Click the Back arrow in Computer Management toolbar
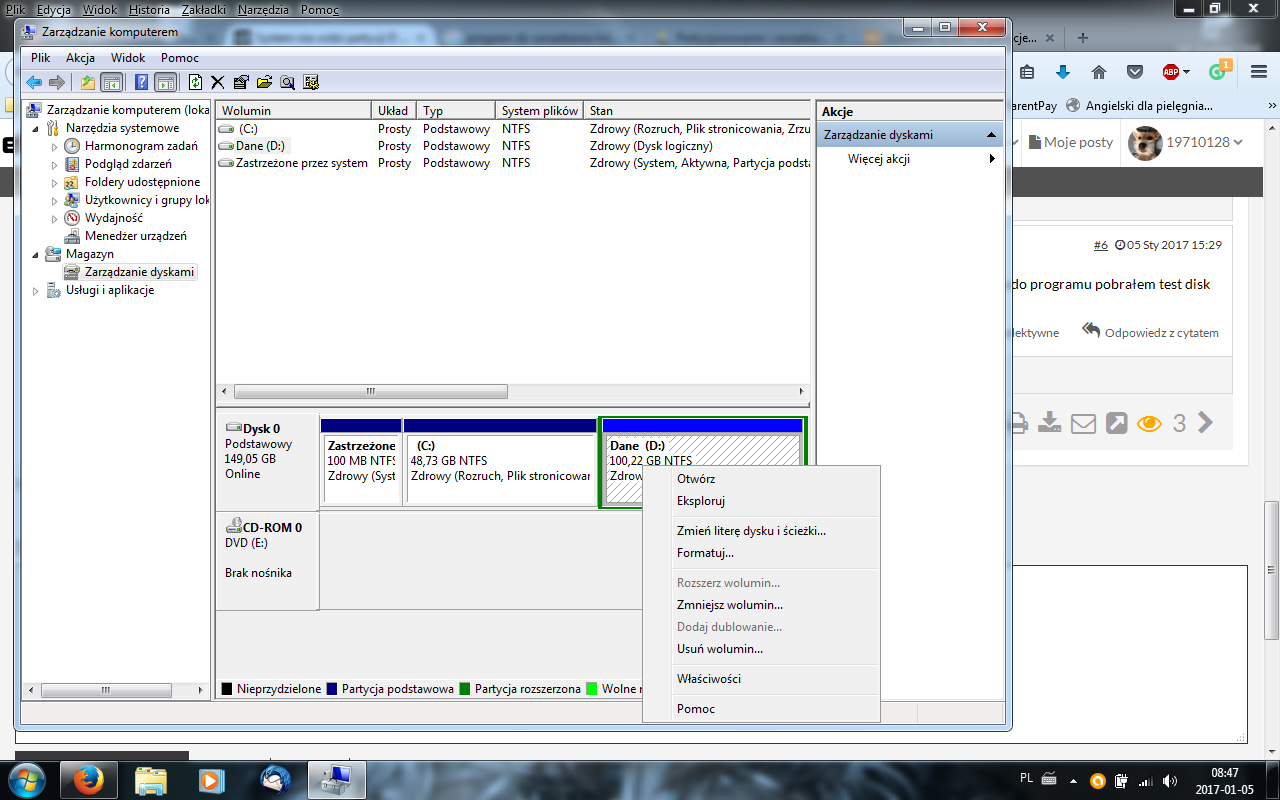The width and height of the screenshot is (1280, 800). click(34, 82)
